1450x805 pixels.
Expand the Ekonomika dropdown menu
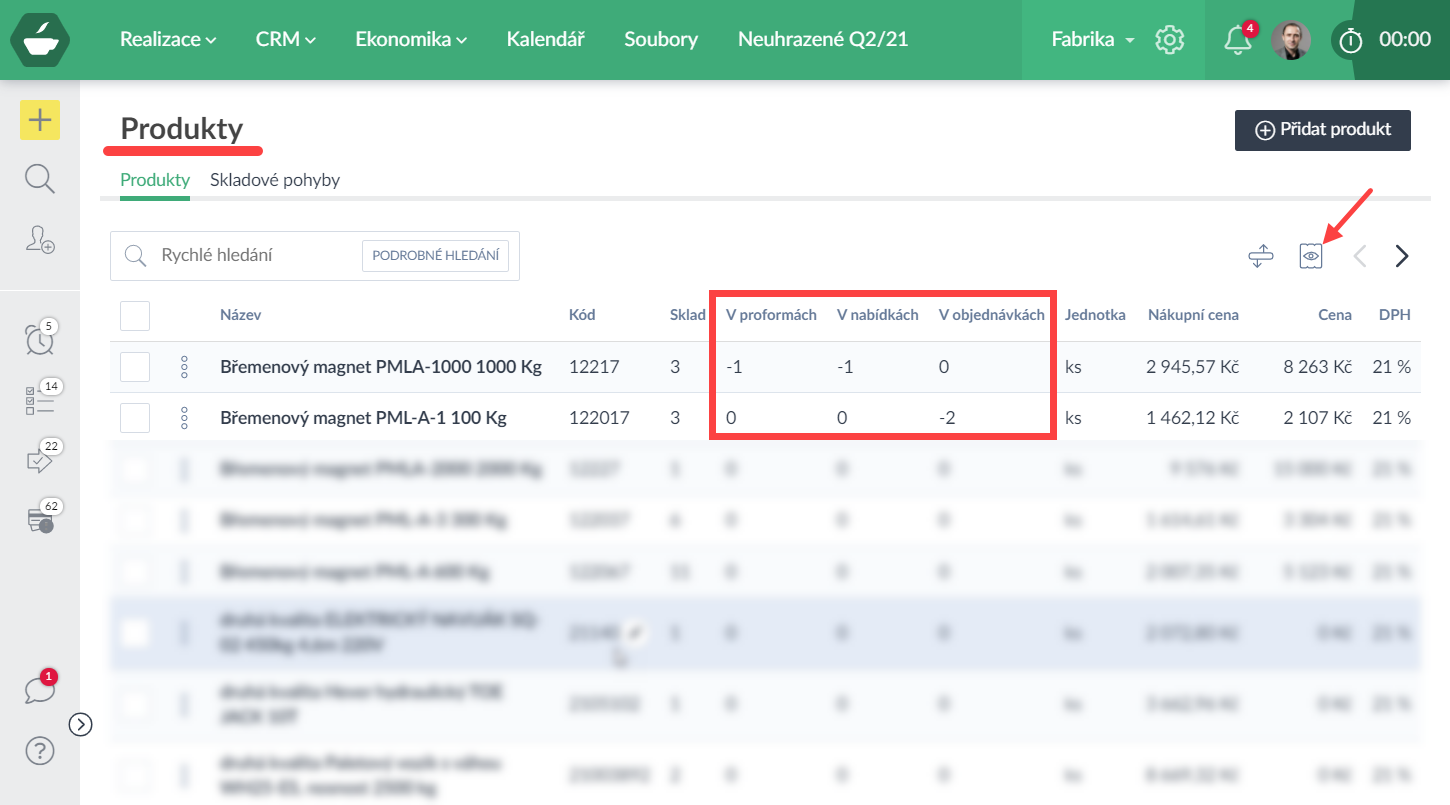coord(411,40)
